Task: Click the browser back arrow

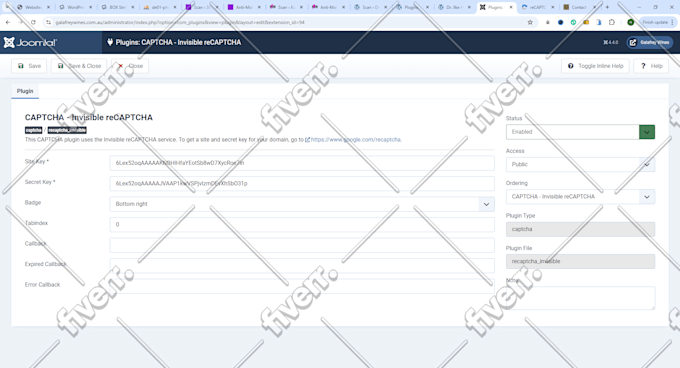Action: click(8, 22)
